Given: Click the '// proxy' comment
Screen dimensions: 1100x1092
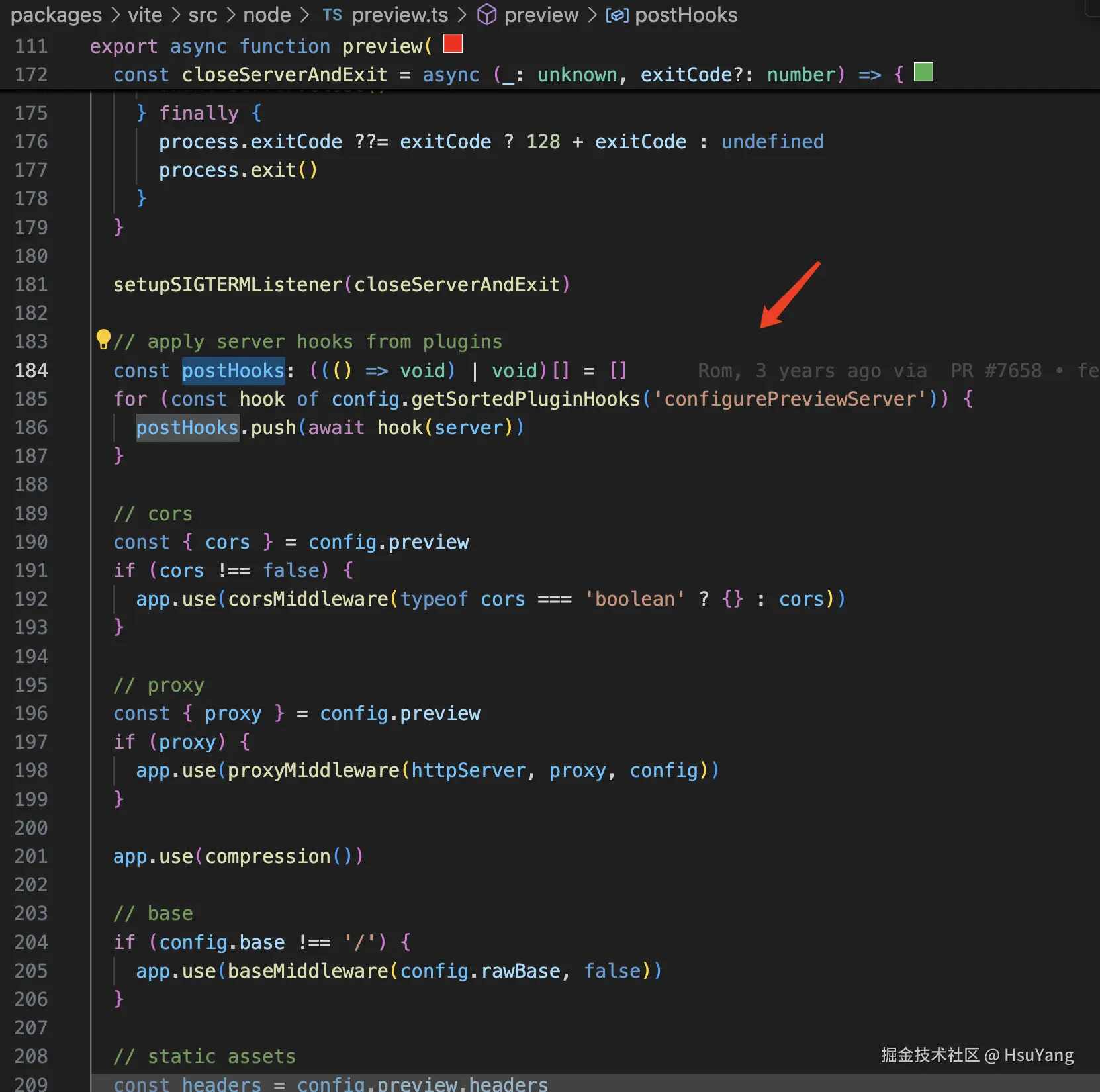Looking at the screenshot, I should [159, 685].
